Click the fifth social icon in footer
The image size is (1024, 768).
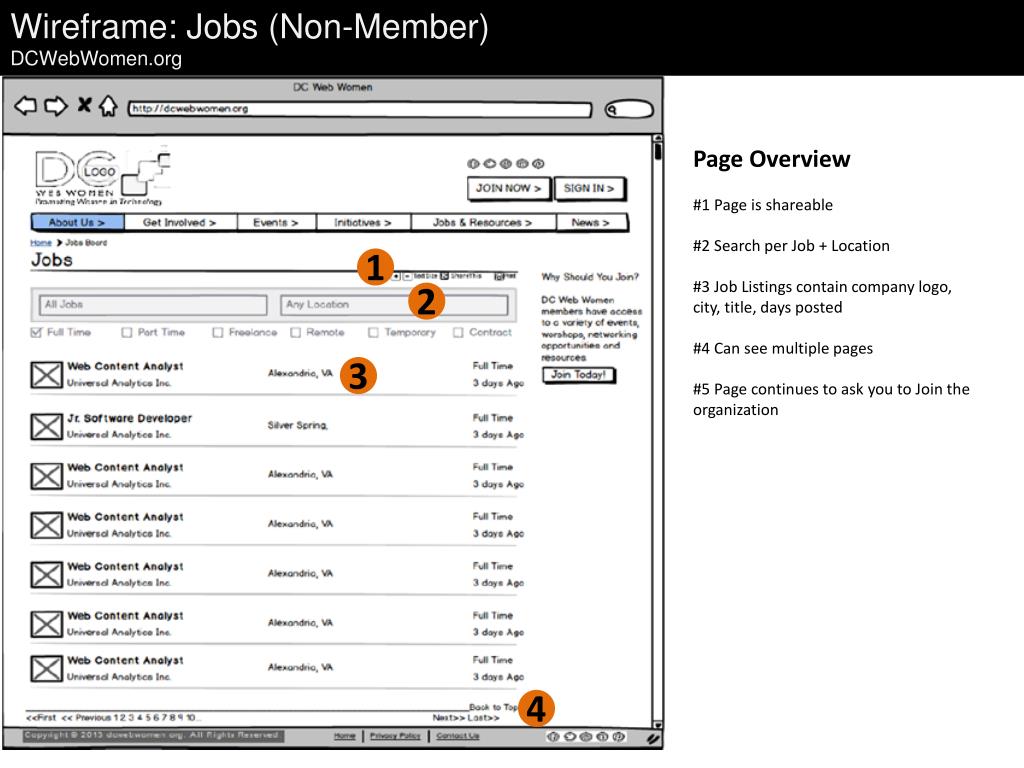[618, 737]
